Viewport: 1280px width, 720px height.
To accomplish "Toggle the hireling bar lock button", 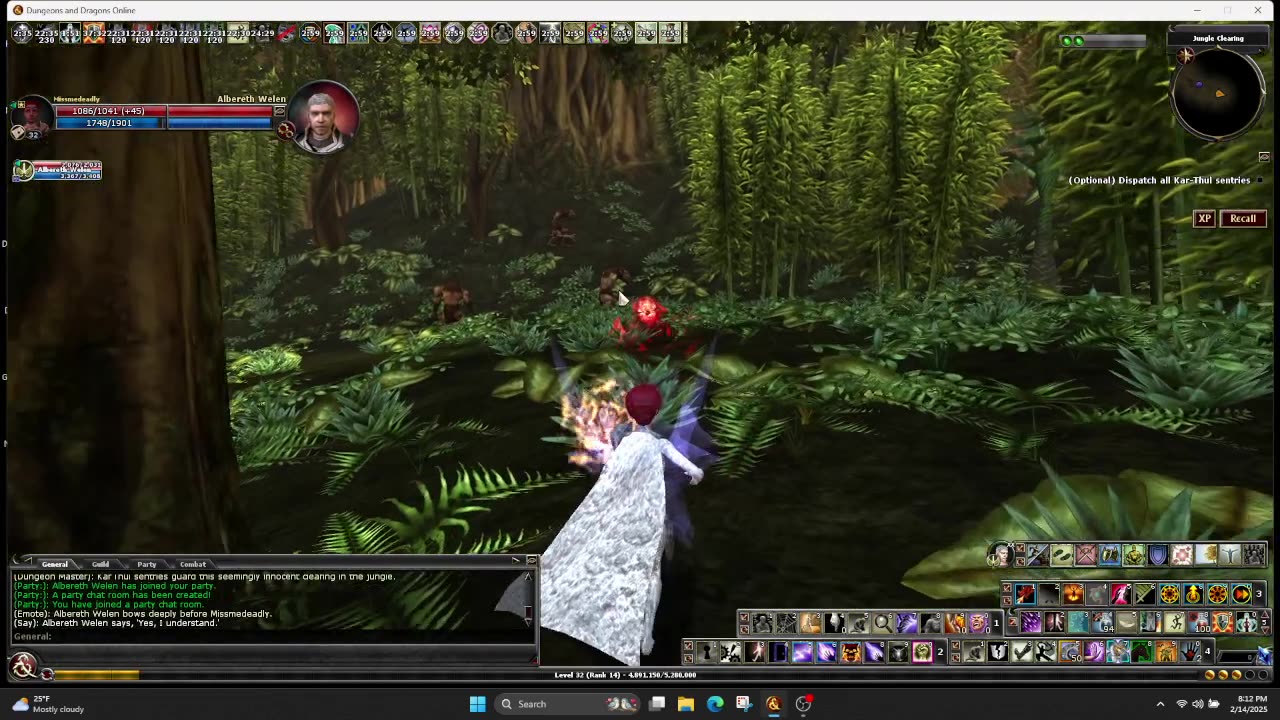I will coord(1020,548).
